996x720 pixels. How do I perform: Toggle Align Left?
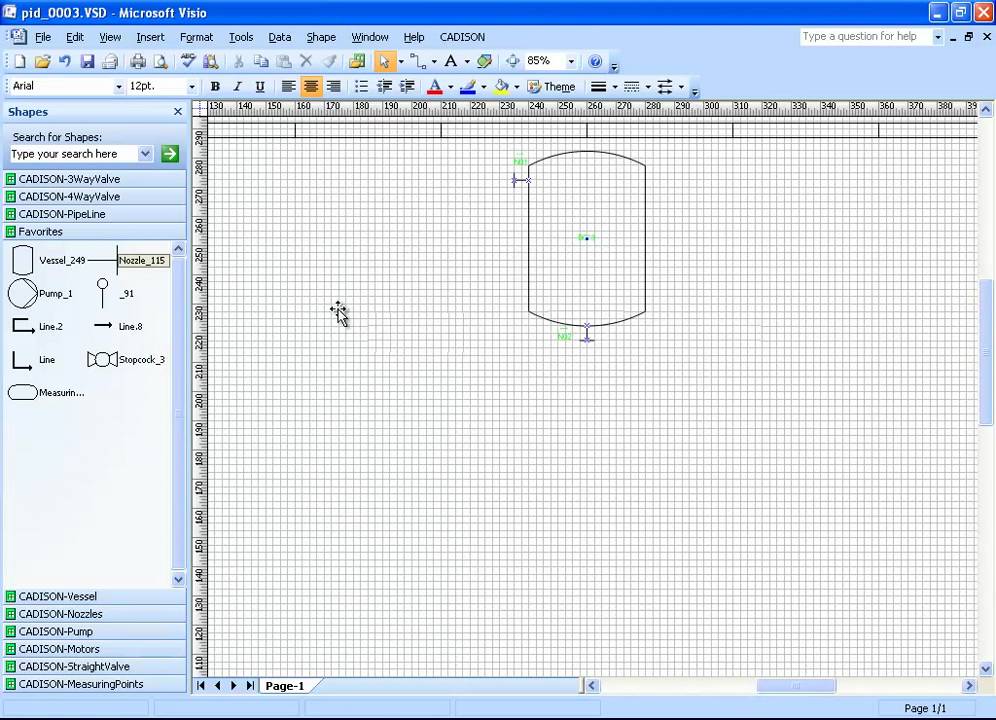point(288,86)
